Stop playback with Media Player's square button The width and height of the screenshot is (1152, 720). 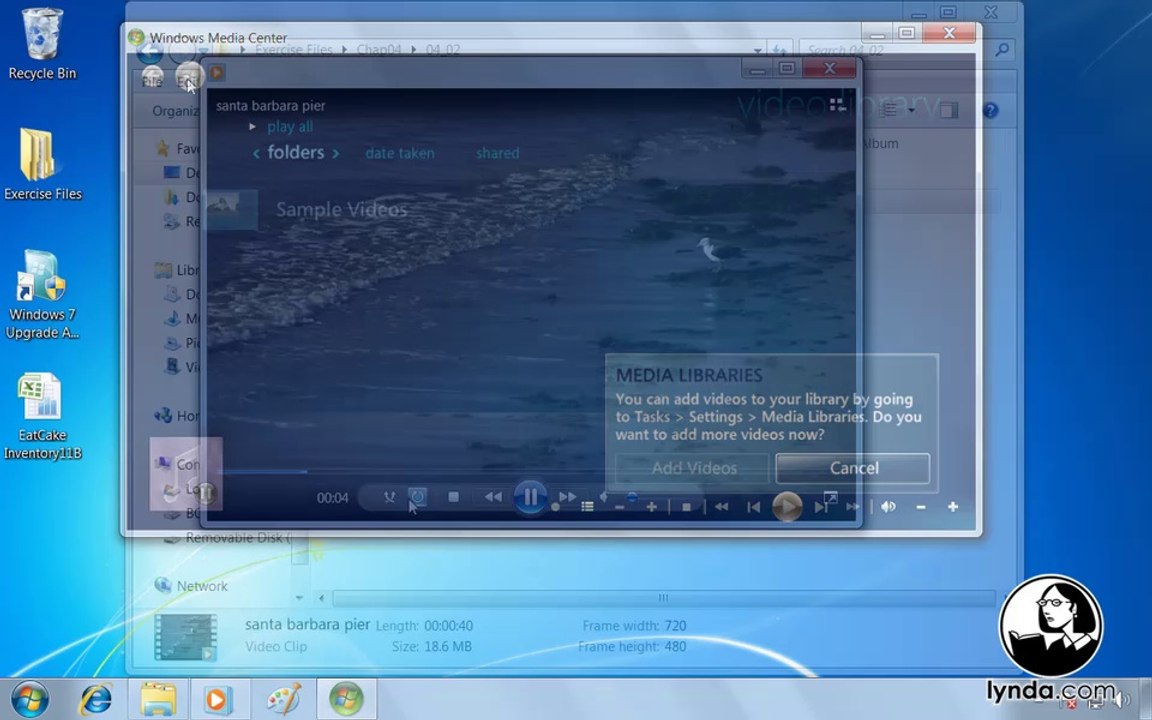453,497
